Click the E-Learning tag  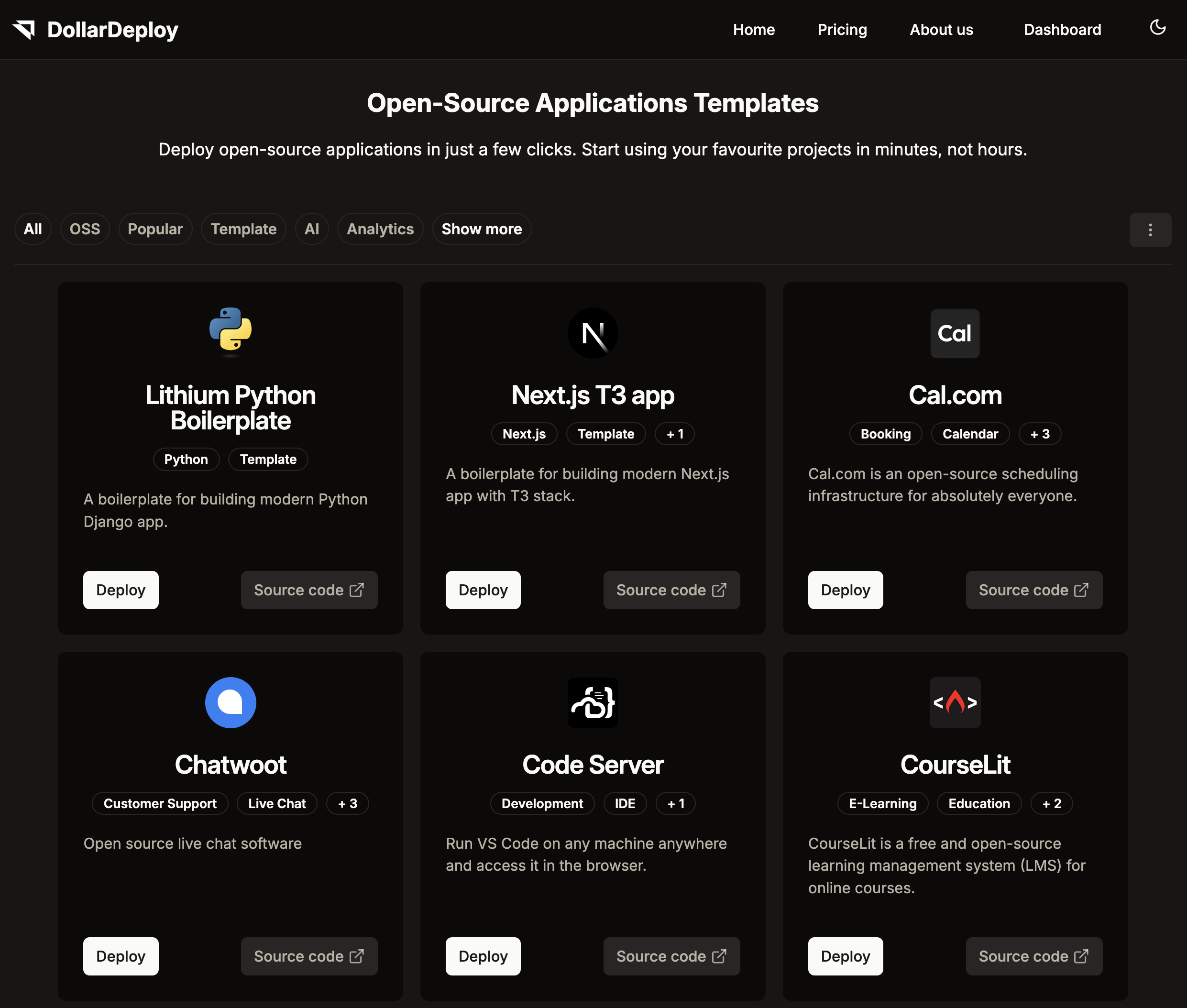[x=883, y=803]
